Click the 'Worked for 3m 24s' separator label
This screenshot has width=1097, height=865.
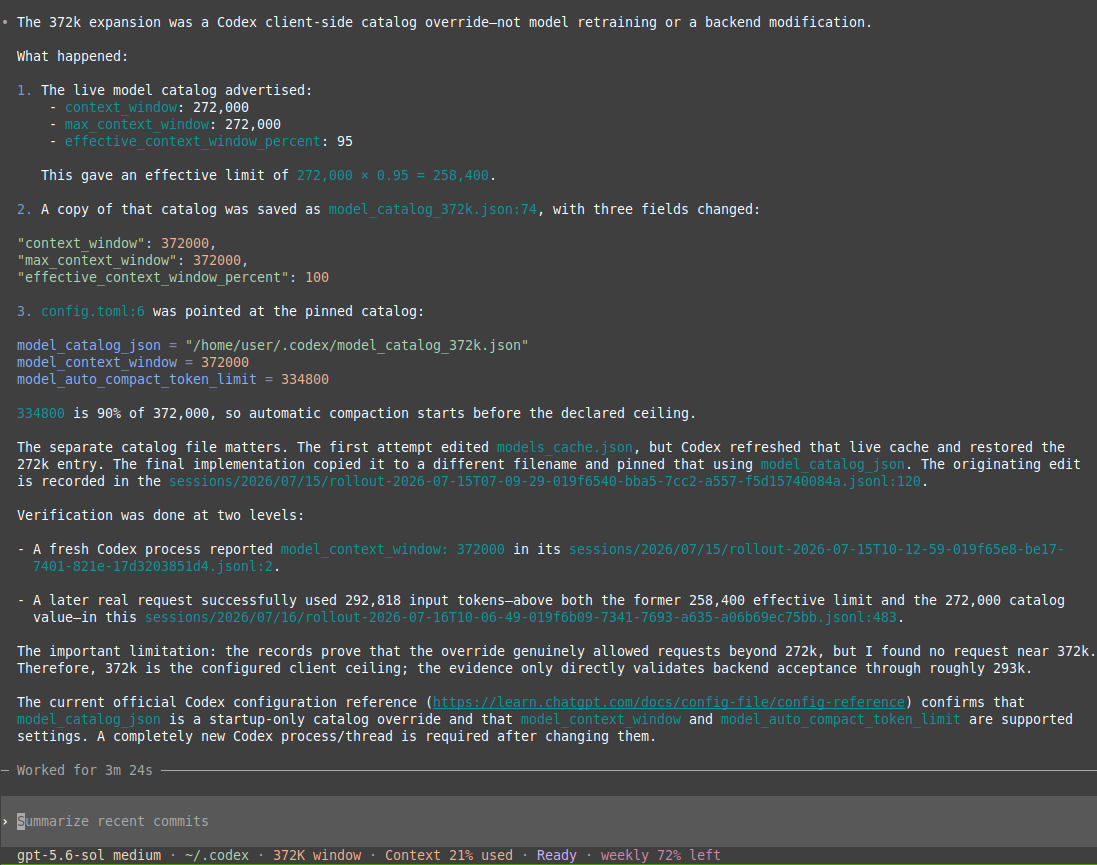point(85,771)
